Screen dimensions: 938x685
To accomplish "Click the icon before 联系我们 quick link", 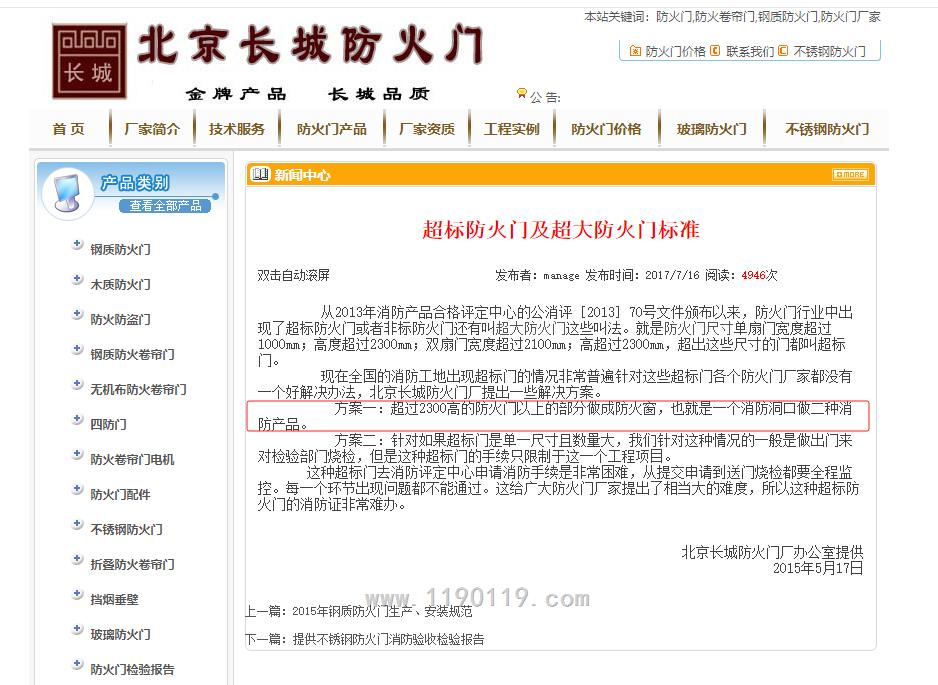I will coord(715,51).
